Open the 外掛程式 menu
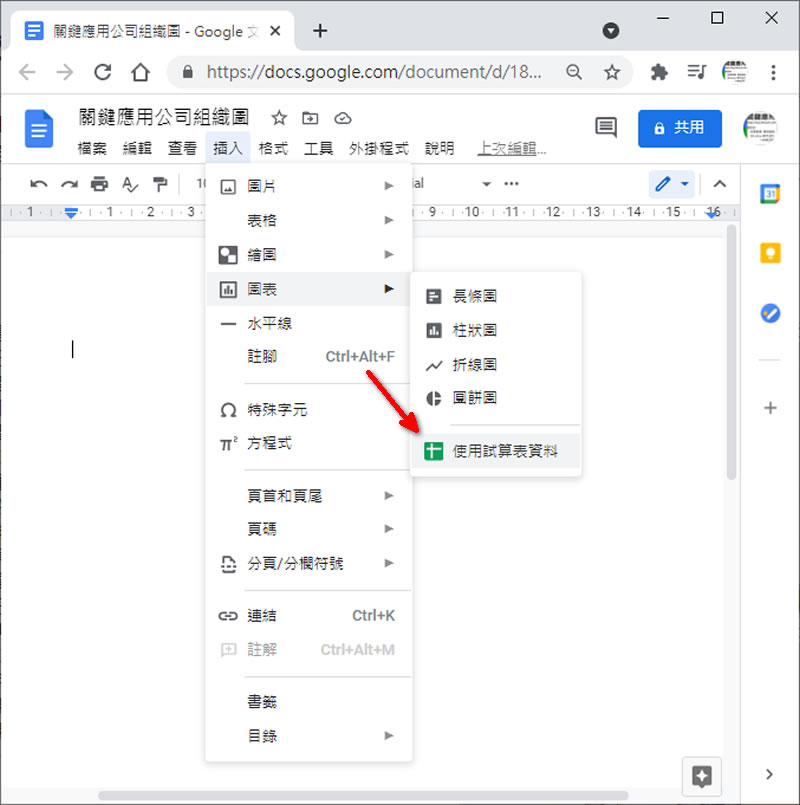The image size is (800, 805). tap(379, 148)
